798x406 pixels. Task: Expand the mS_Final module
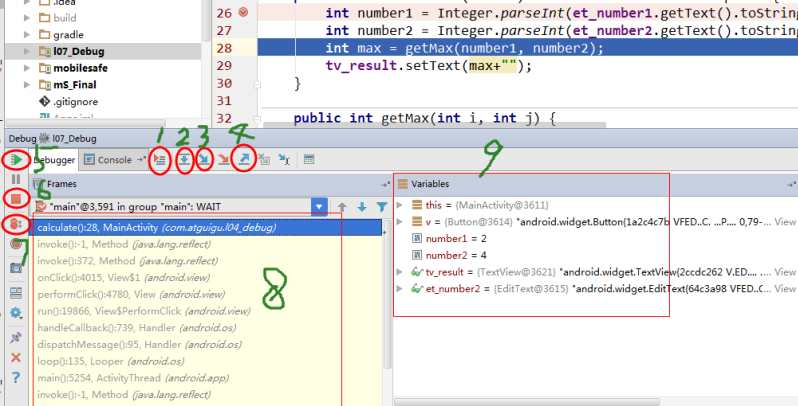pos(27,85)
